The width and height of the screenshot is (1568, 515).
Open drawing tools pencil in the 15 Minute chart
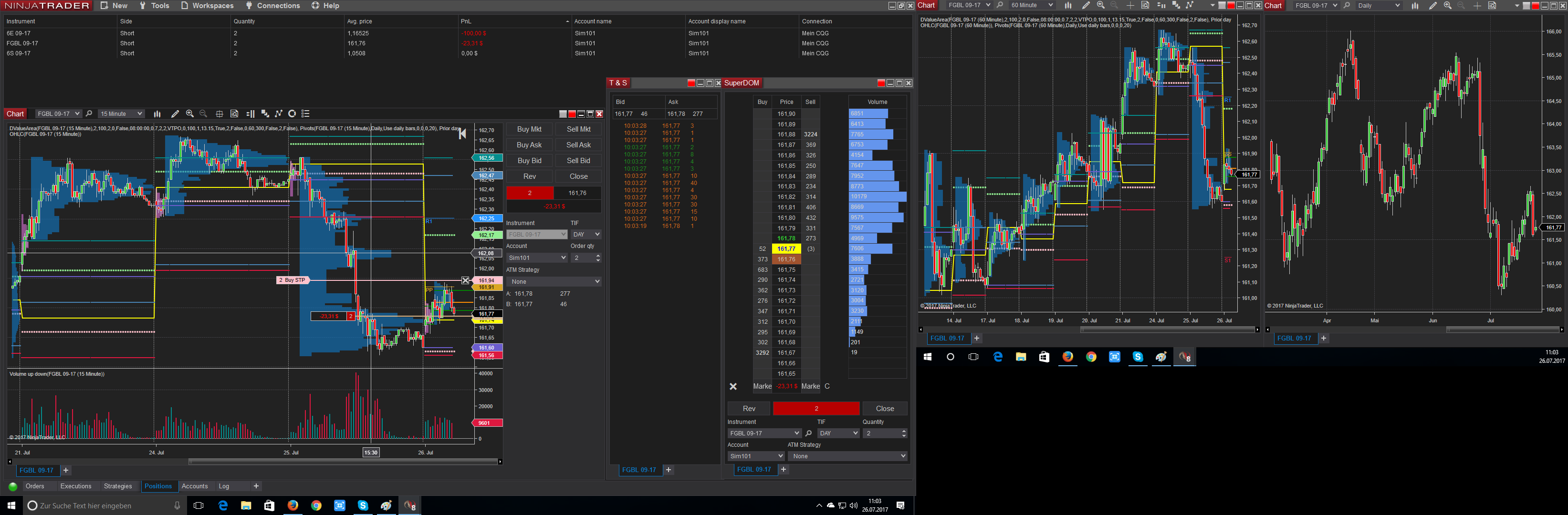(175, 113)
